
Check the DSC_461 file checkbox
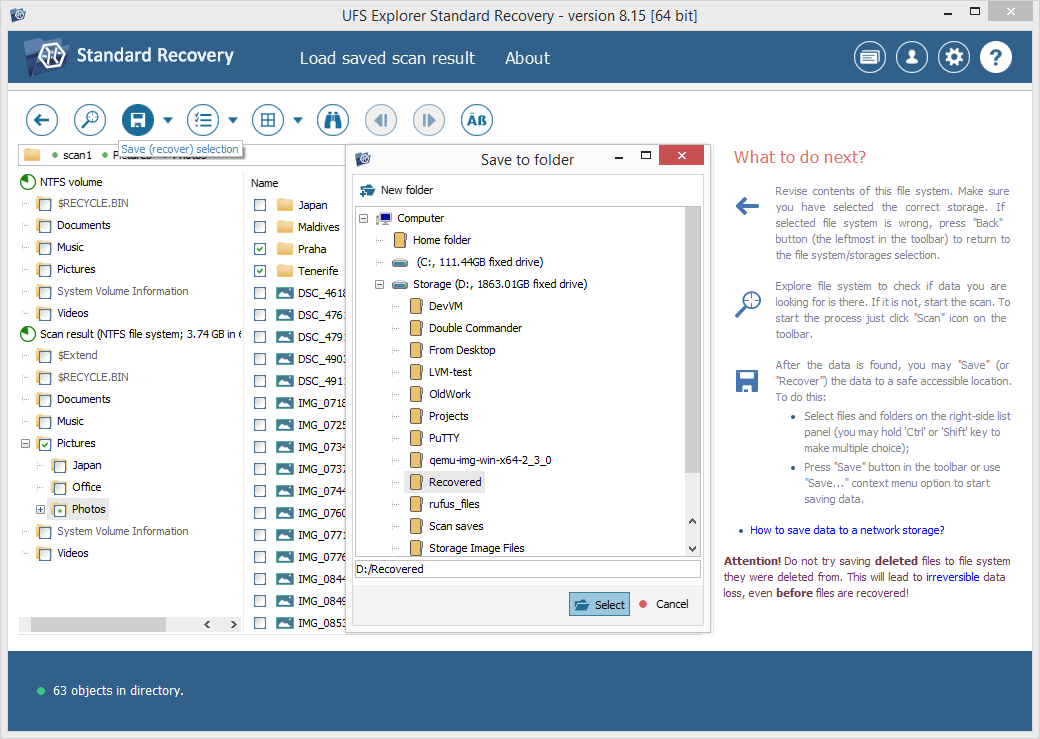point(260,293)
